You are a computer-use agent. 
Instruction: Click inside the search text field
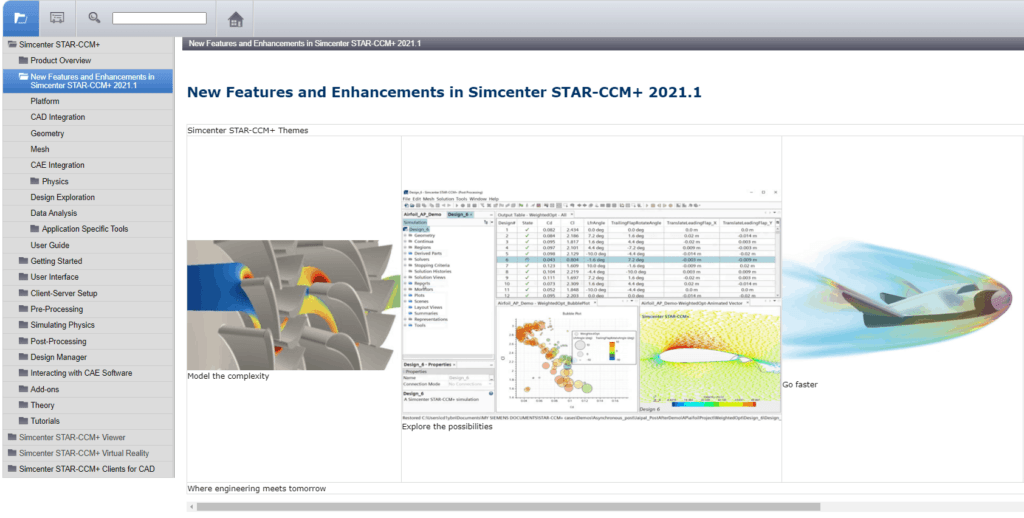tap(159, 18)
